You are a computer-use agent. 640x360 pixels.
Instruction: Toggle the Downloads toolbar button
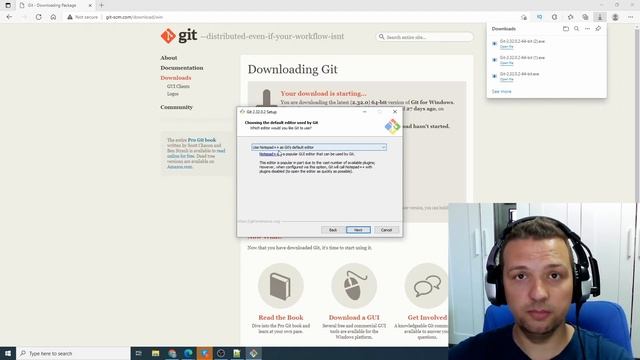[600, 17]
